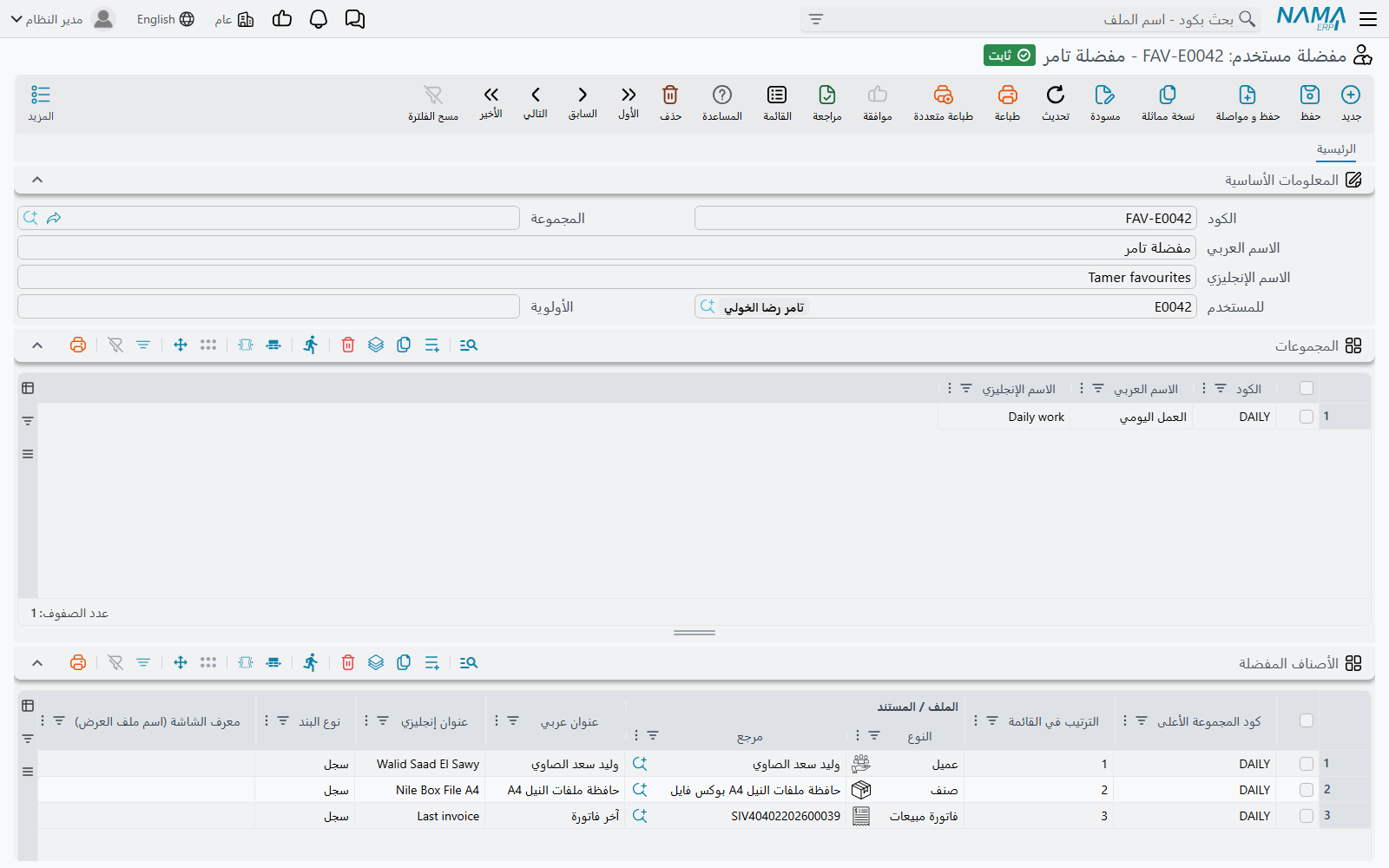This screenshot has width=1389, height=868.
Task: Click the Save (حفظ) toolbar icon
Action: [x=1310, y=95]
